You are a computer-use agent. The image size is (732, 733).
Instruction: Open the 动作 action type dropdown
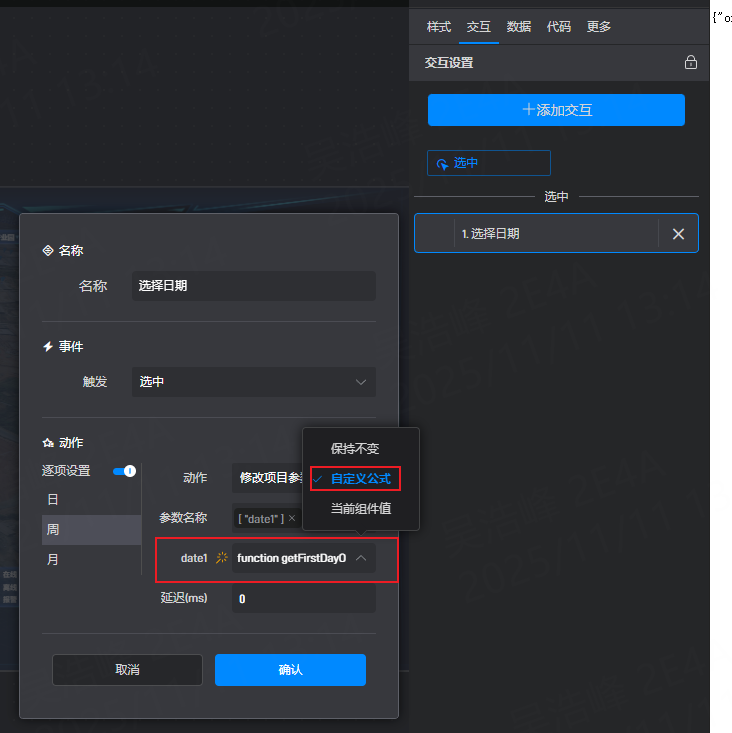[266, 478]
